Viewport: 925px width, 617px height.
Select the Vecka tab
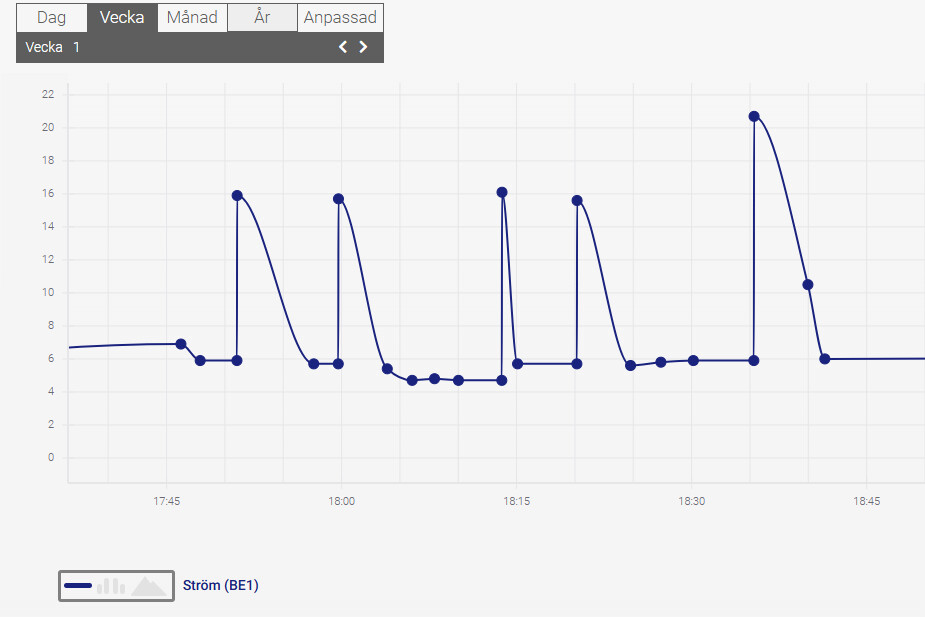tap(122, 18)
